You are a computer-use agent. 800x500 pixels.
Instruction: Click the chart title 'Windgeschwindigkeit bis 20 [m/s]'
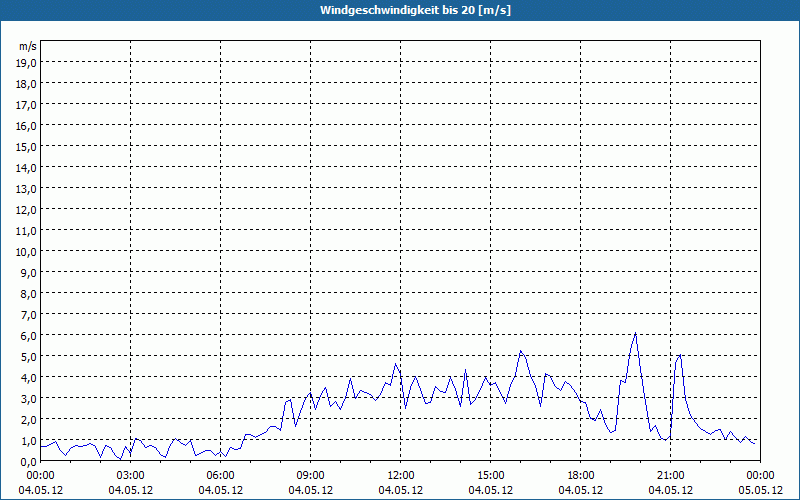click(415, 10)
